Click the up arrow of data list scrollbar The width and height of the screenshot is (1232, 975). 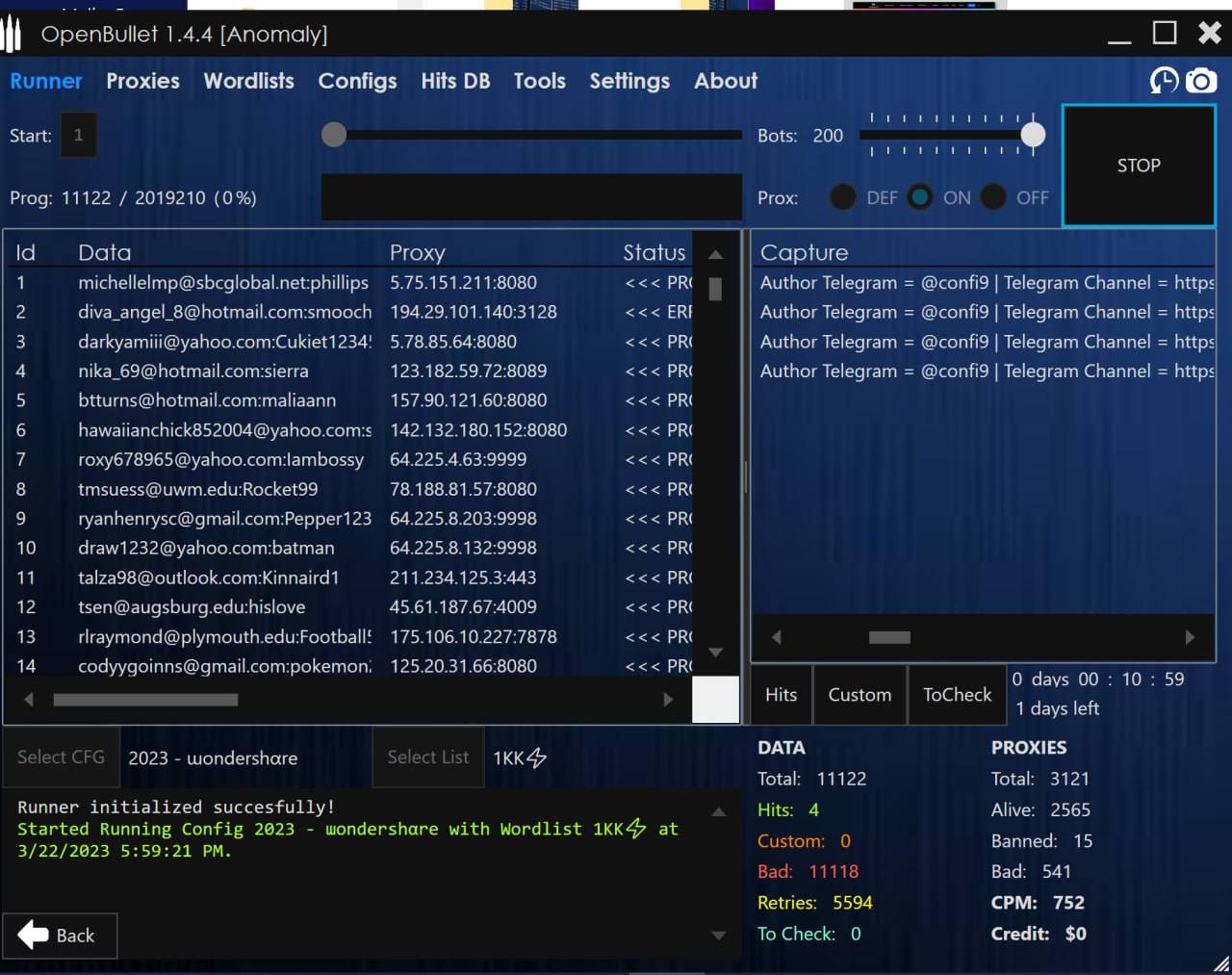[x=715, y=255]
